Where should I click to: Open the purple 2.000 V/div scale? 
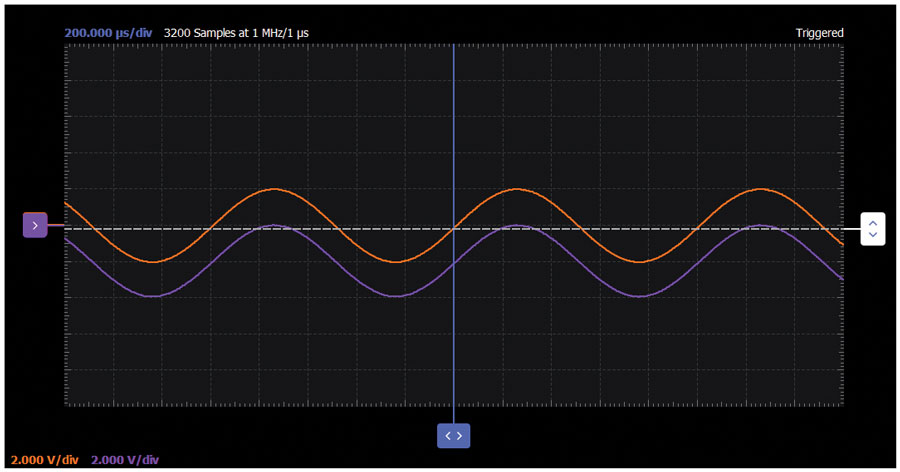click(x=125, y=459)
